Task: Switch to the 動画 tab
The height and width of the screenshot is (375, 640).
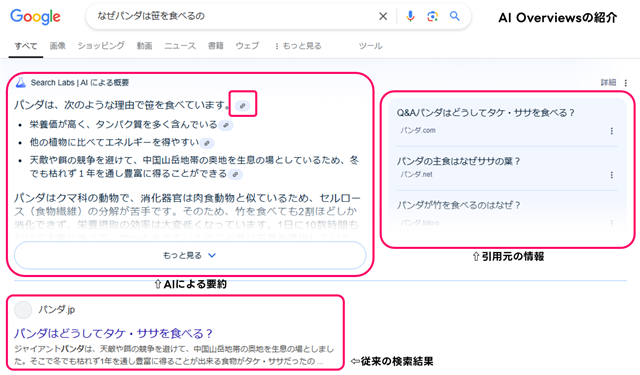Action: 144,46
